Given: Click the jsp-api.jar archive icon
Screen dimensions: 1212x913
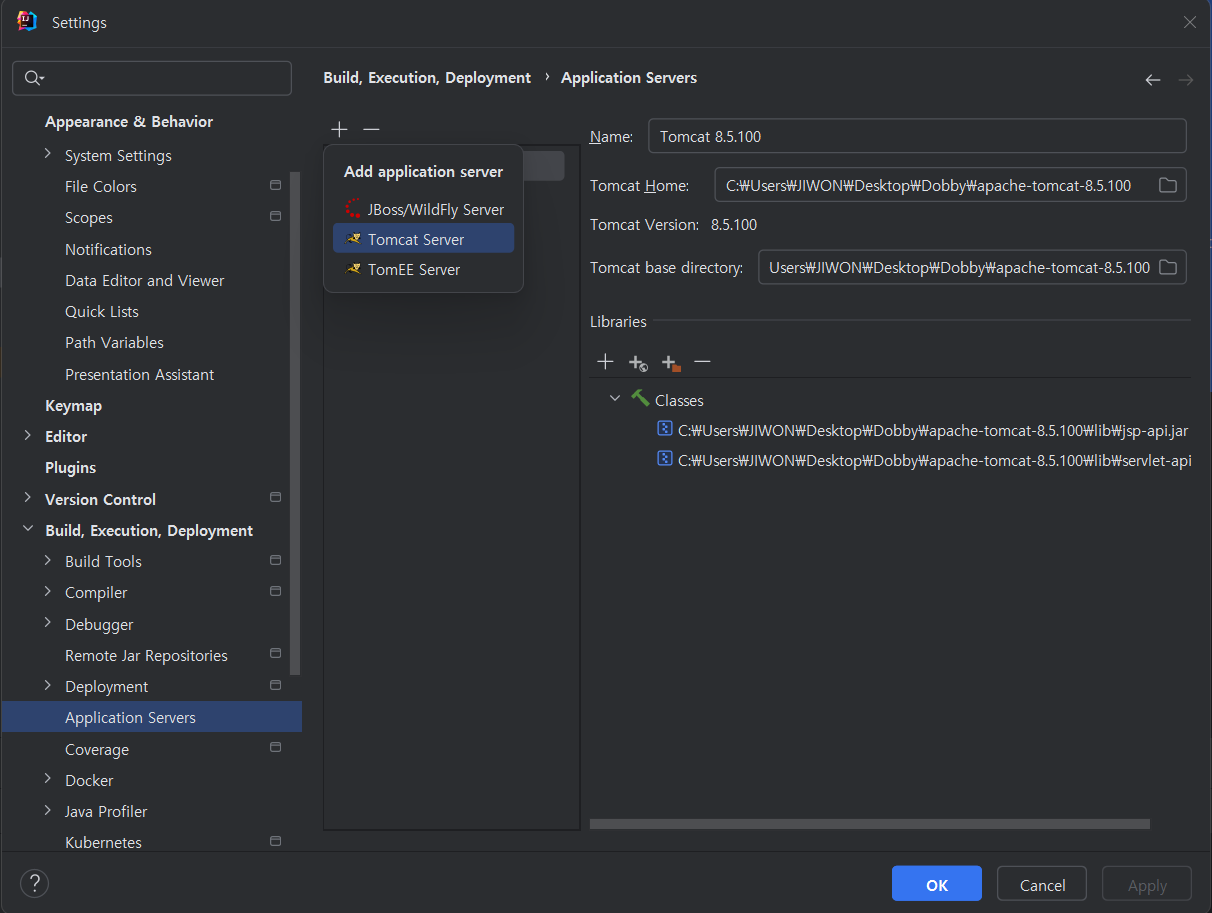Looking at the screenshot, I should click(665, 429).
